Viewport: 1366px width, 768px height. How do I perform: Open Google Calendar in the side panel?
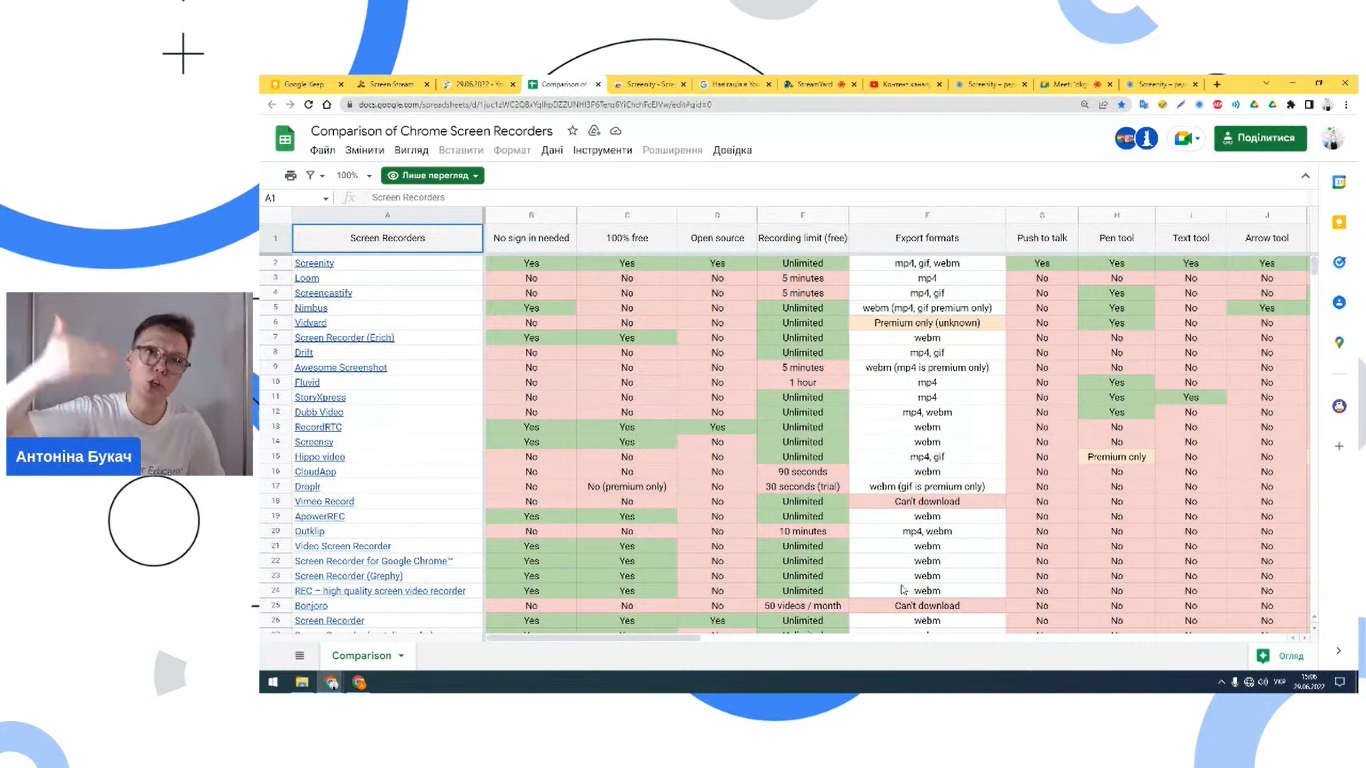pyautogui.click(x=1339, y=182)
